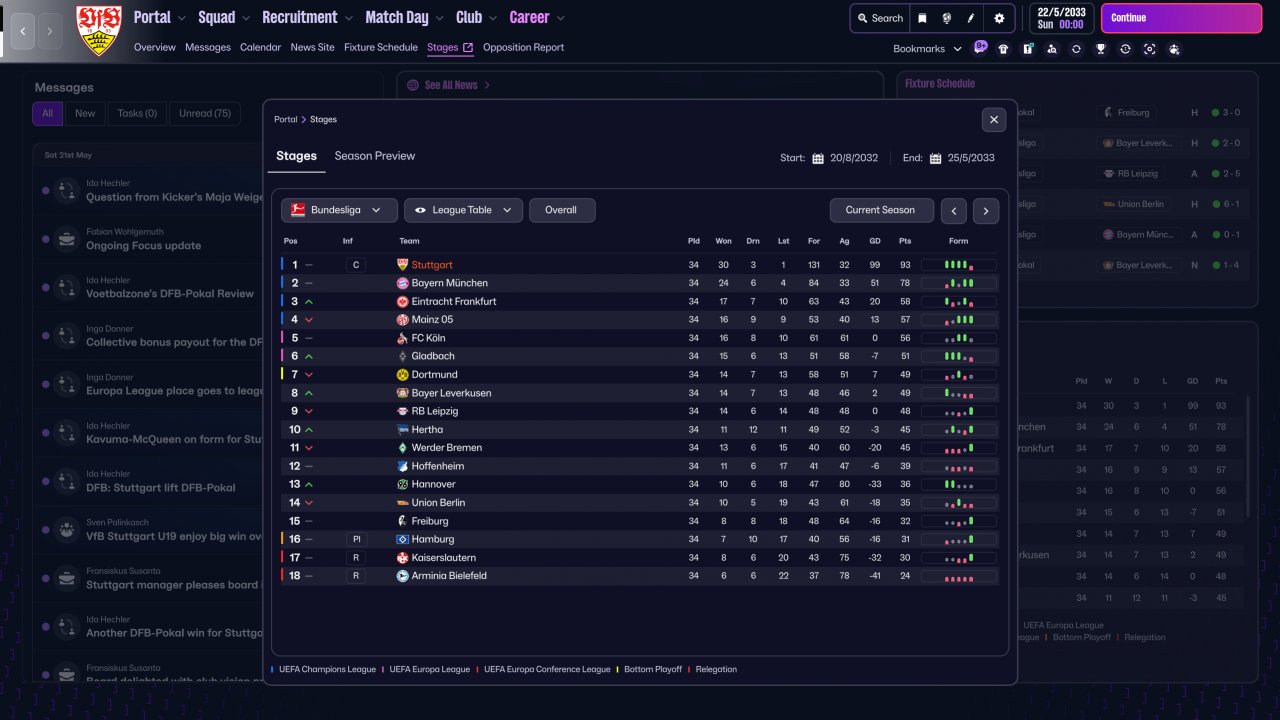Image resolution: width=1280 pixels, height=720 pixels.
Task: Expand the Squad main menu
Action: click(224, 17)
